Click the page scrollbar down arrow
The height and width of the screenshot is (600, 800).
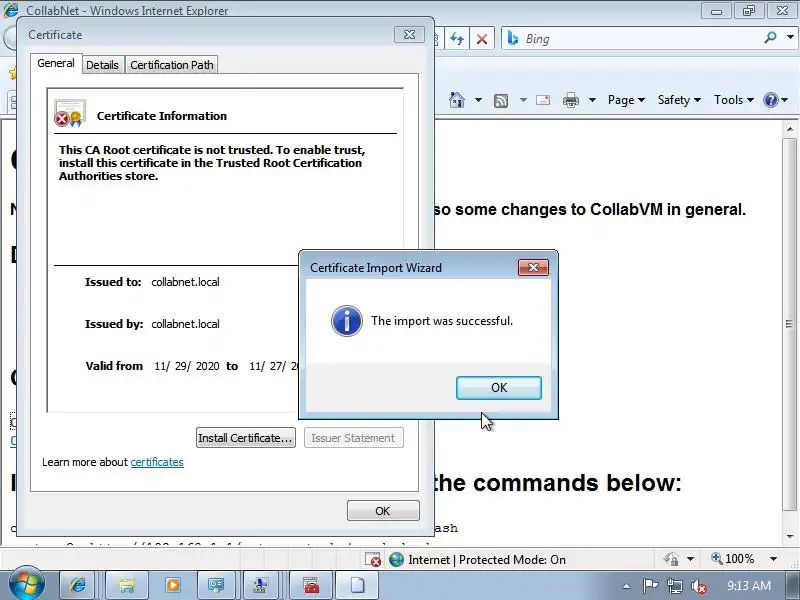790,536
